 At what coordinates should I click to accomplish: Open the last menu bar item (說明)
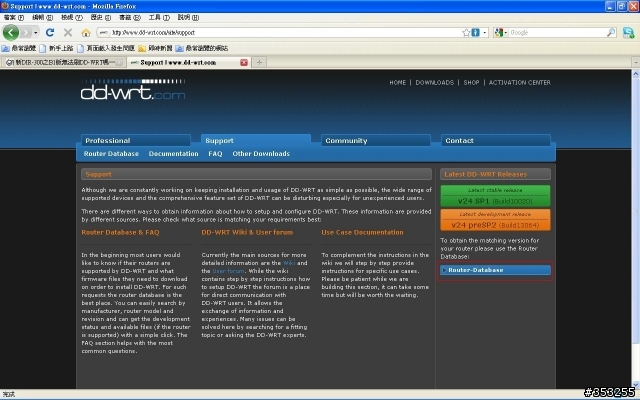(x=188, y=18)
